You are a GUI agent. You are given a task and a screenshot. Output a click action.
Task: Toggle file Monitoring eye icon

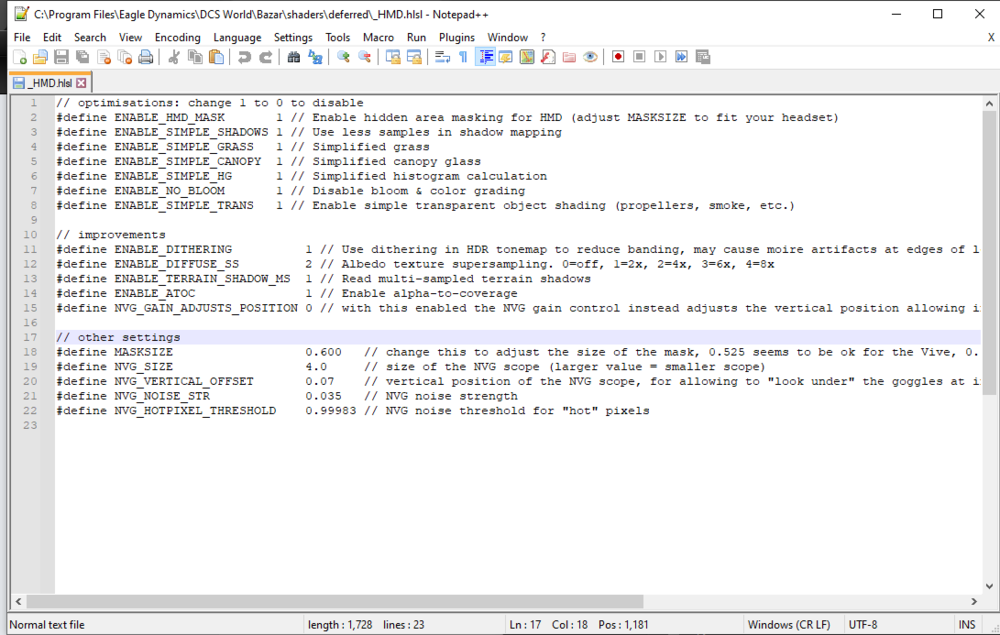pyautogui.click(x=591, y=57)
